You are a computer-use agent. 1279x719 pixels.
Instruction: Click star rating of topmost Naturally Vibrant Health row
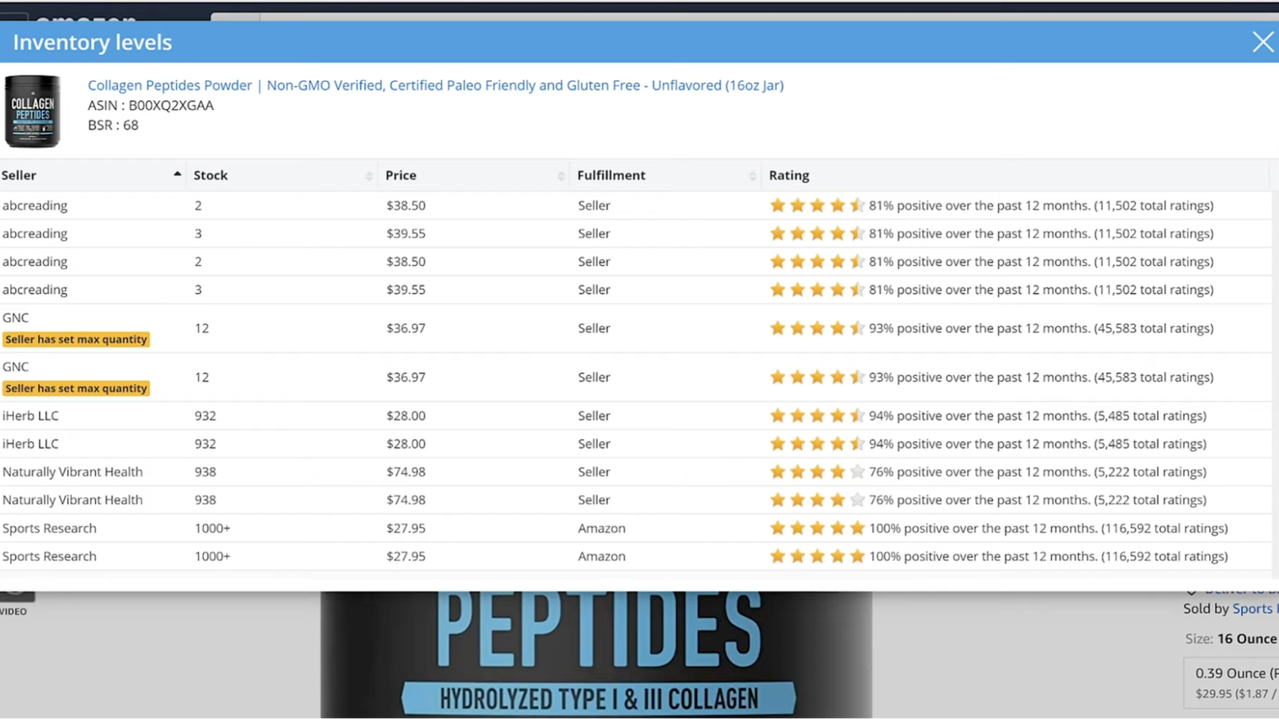(x=816, y=472)
